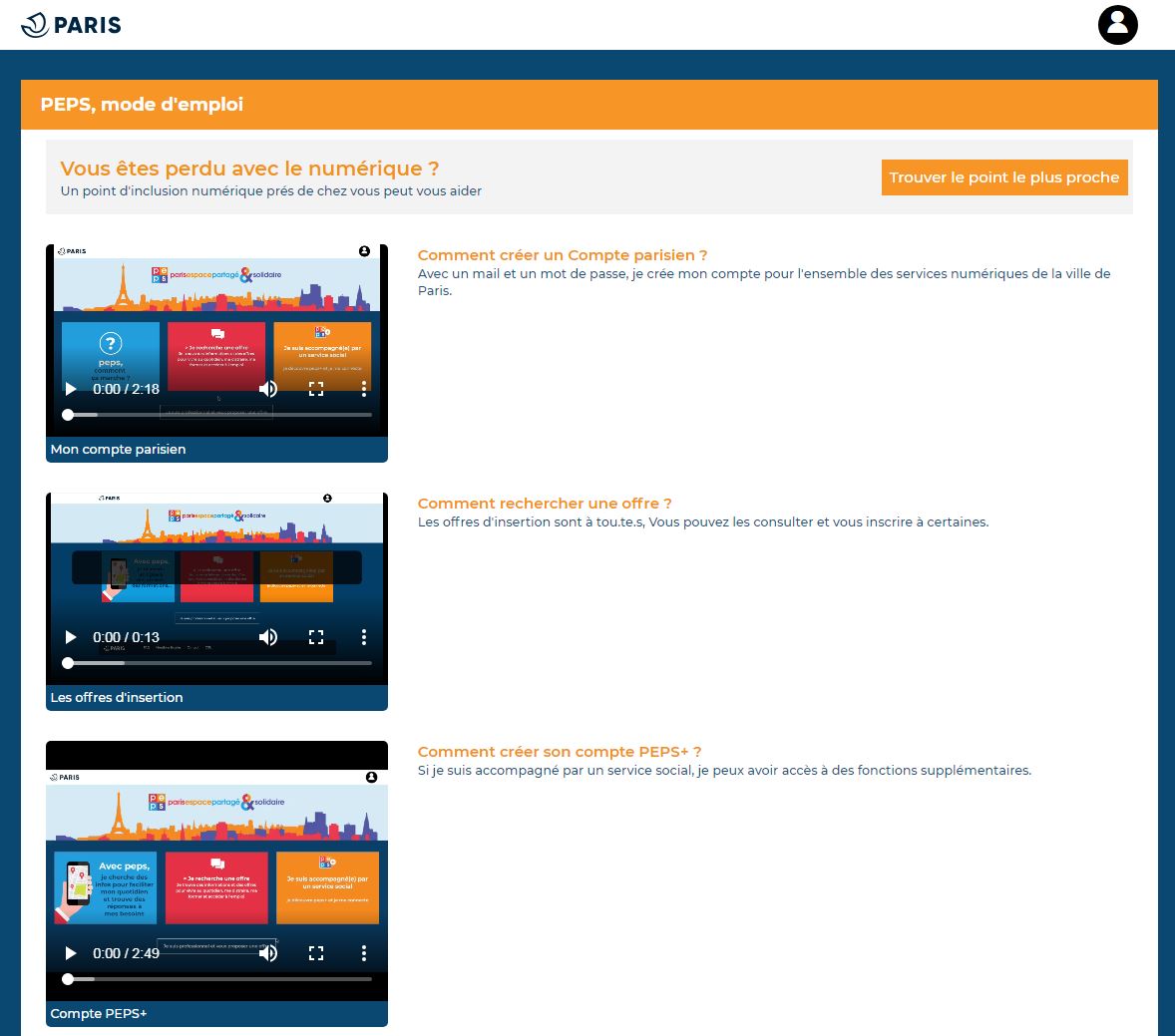The height and width of the screenshot is (1036, 1175).
Task: Start playing the Compte PEPS+ video
Action: pos(71,953)
